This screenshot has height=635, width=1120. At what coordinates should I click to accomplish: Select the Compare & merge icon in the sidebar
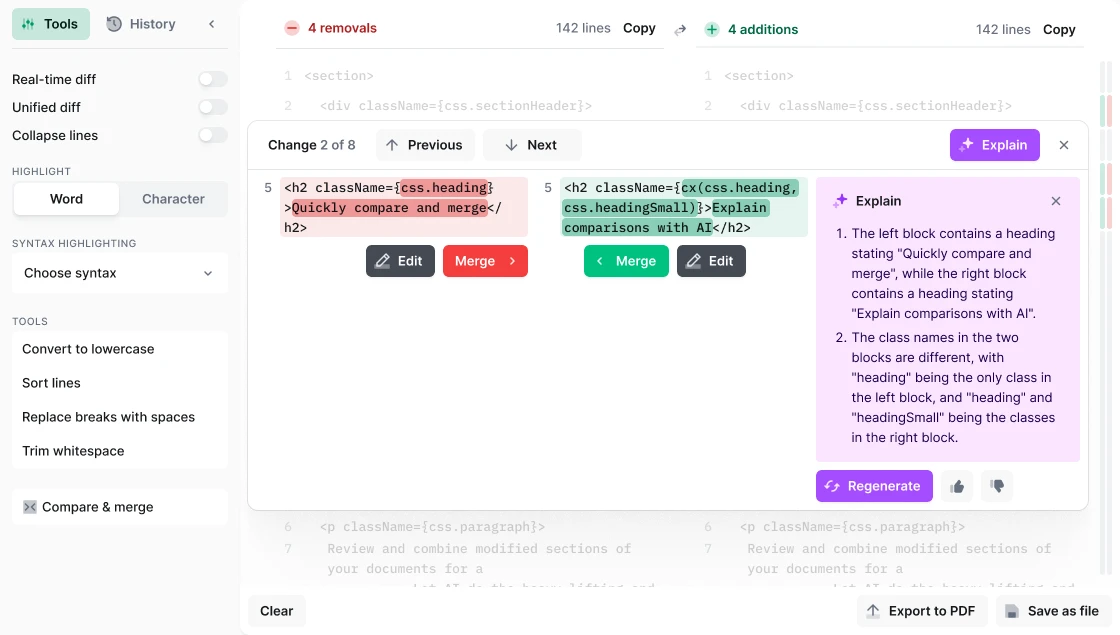[x=29, y=507]
